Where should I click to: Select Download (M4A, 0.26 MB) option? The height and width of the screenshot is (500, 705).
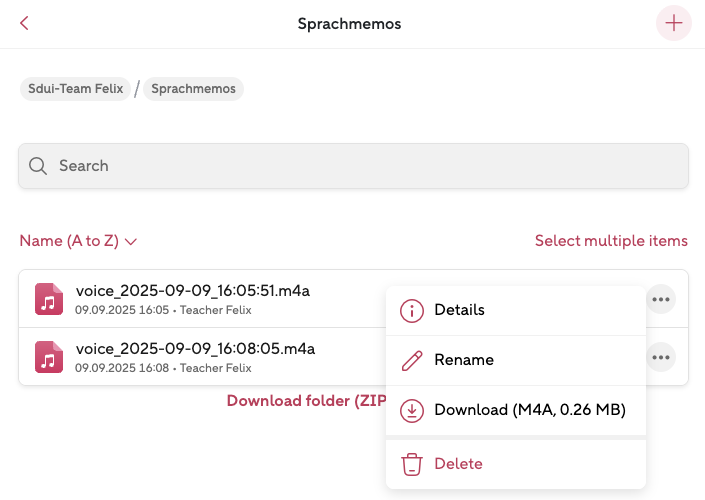pyautogui.click(x=529, y=410)
